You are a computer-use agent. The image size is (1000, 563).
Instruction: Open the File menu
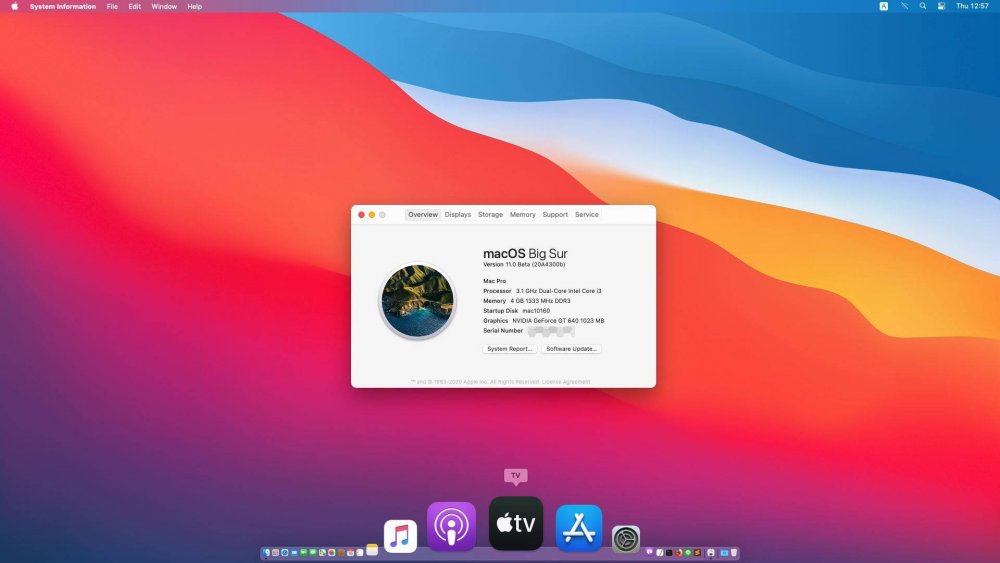(x=112, y=6)
